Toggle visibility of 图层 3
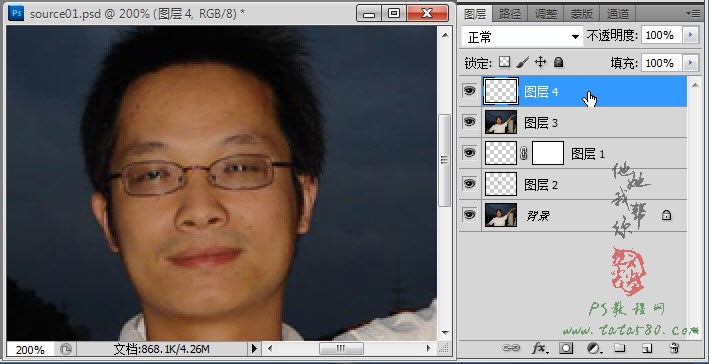This screenshot has height=364, width=709. (469, 122)
